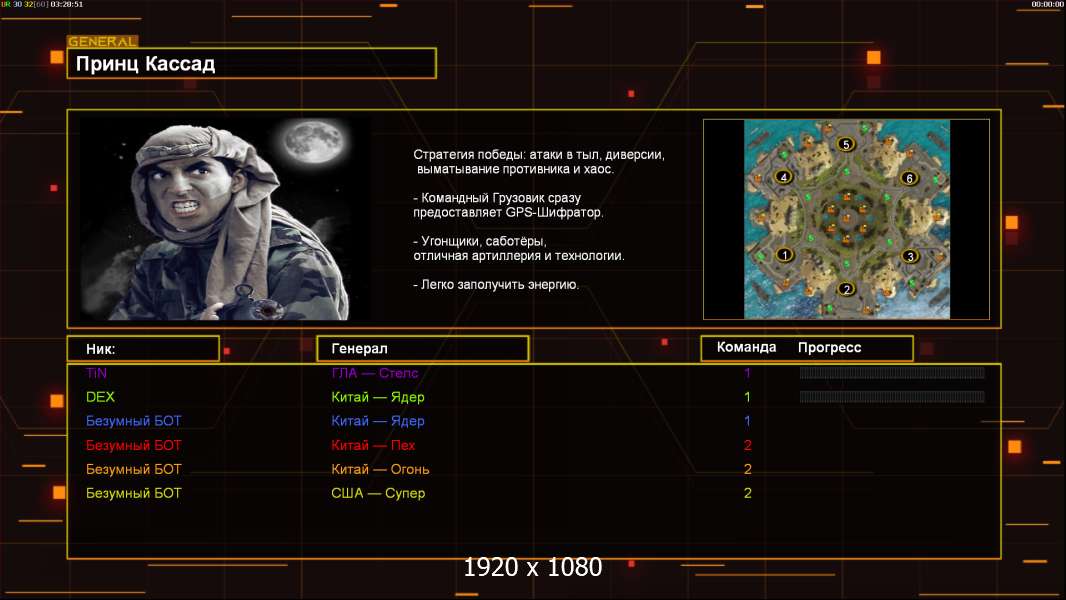Screen dimensions: 1066x600
Task: Click the "Стратегия победы" description line
Action: 538,154
